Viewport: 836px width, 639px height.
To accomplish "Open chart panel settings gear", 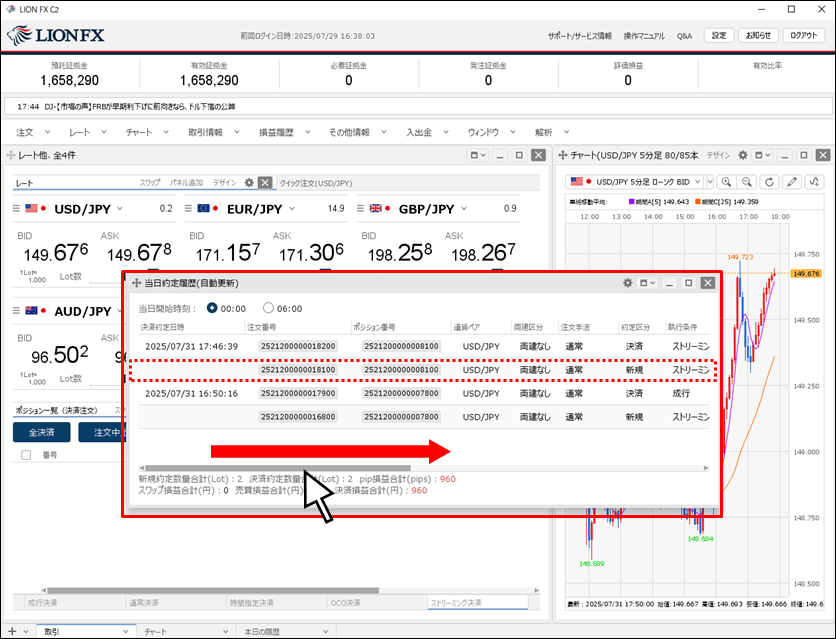I will 741,156.
